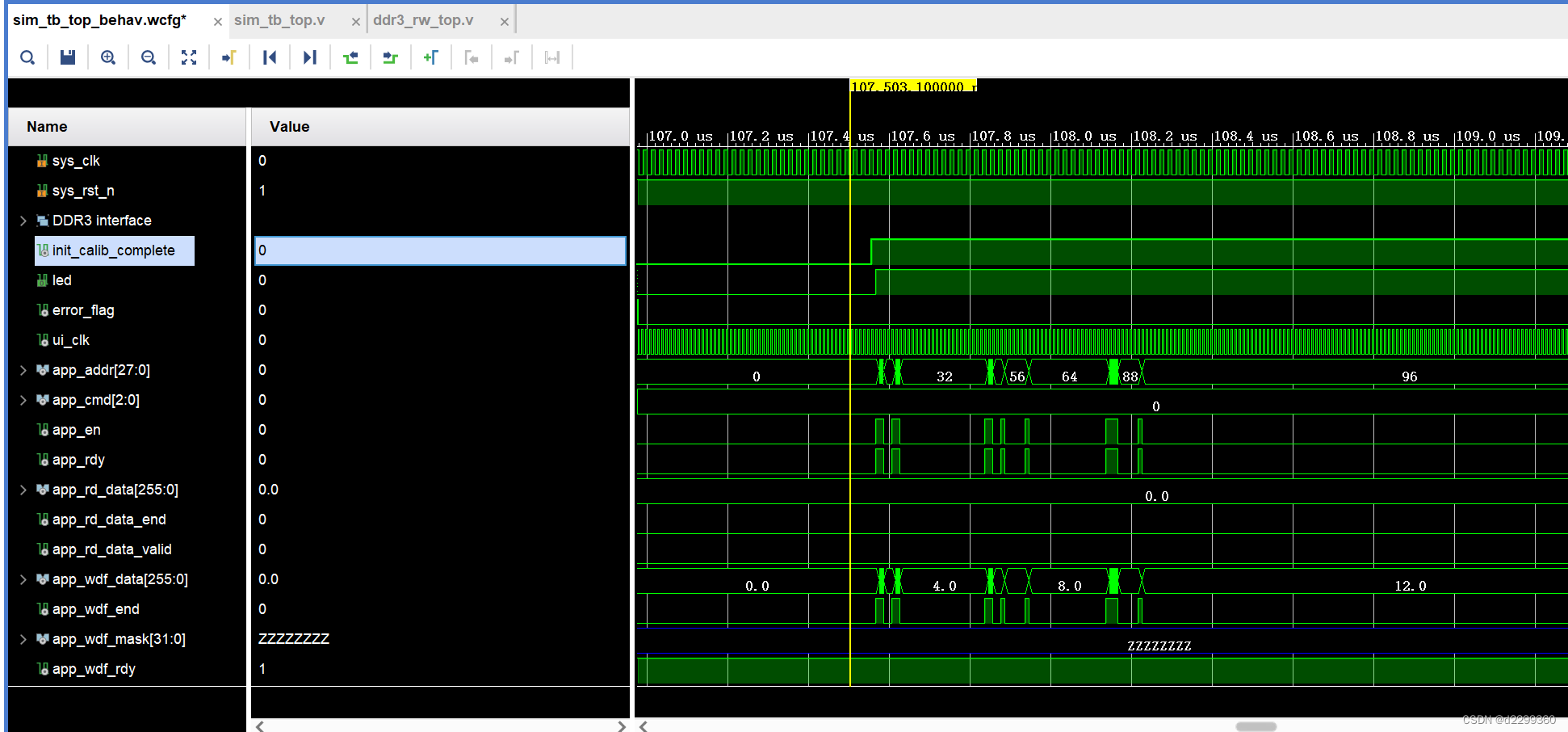The height and width of the screenshot is (732, 1568).
Task: Click the yellow cursor time label
Action: point(913,86)
